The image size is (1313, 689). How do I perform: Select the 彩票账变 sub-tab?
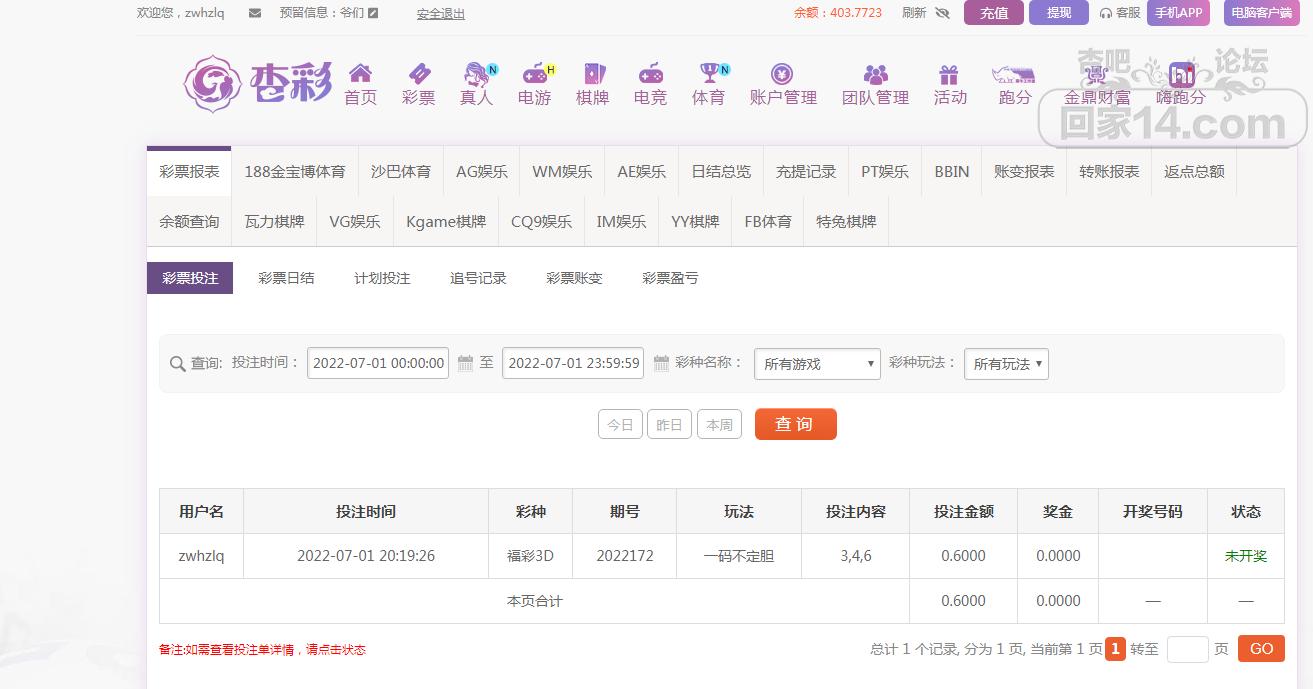(574, 278)
